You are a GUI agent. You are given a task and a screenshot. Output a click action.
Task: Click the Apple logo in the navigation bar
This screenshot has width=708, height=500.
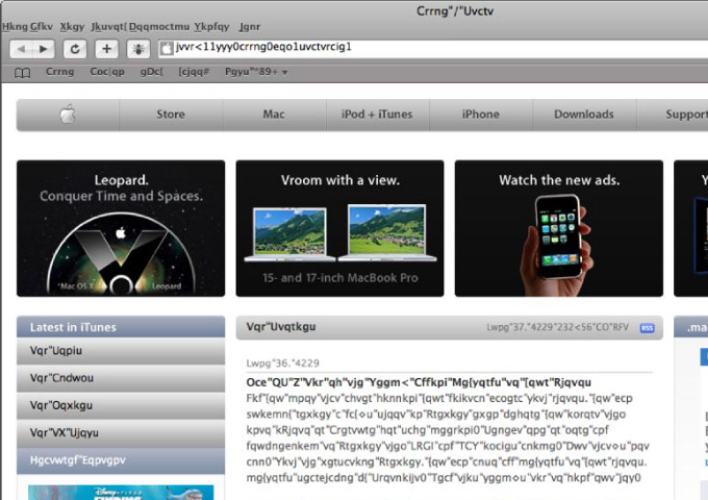[68, 114]
